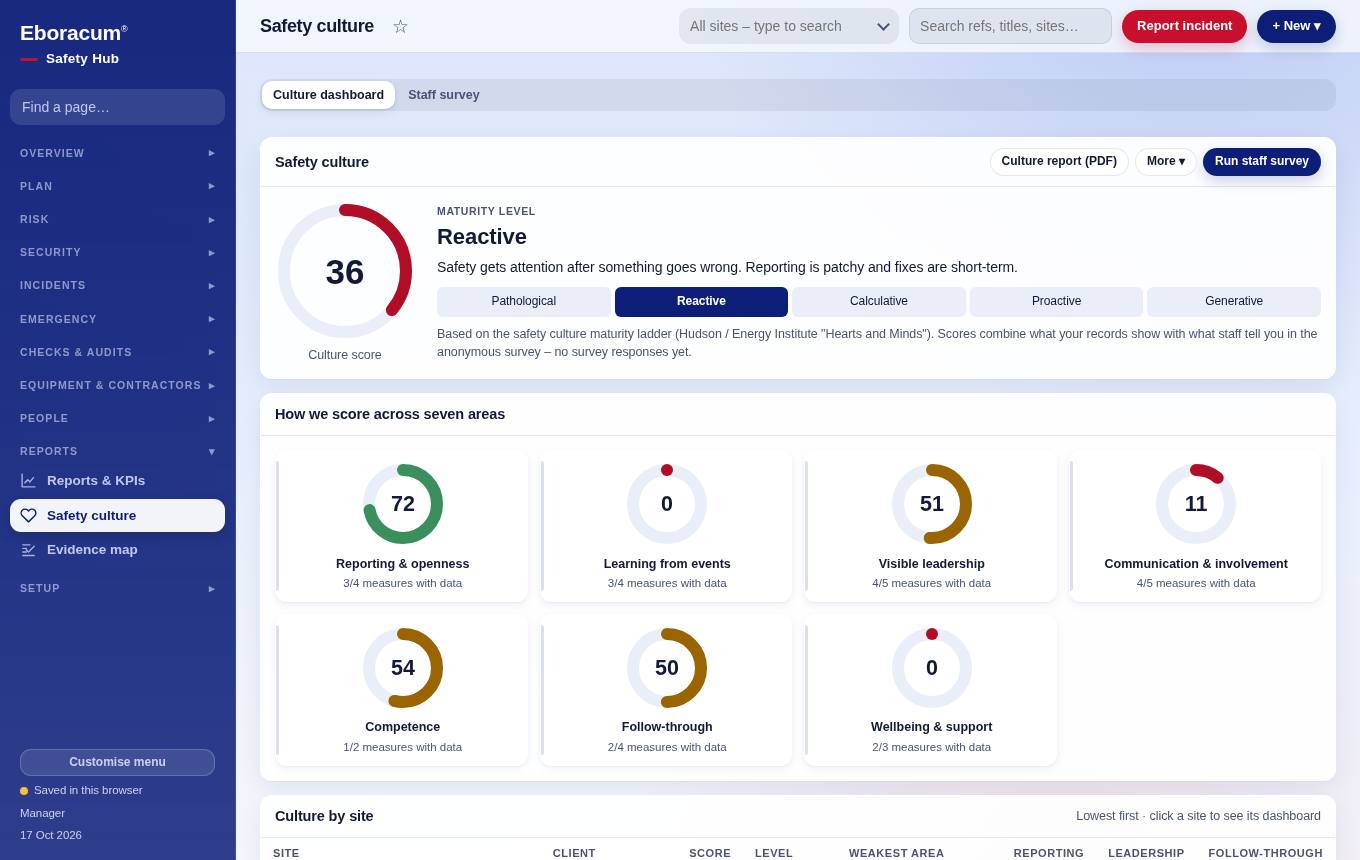1360x860 pixels.
Task: Expand the Incidents menu section
Action: pos(117,286)
